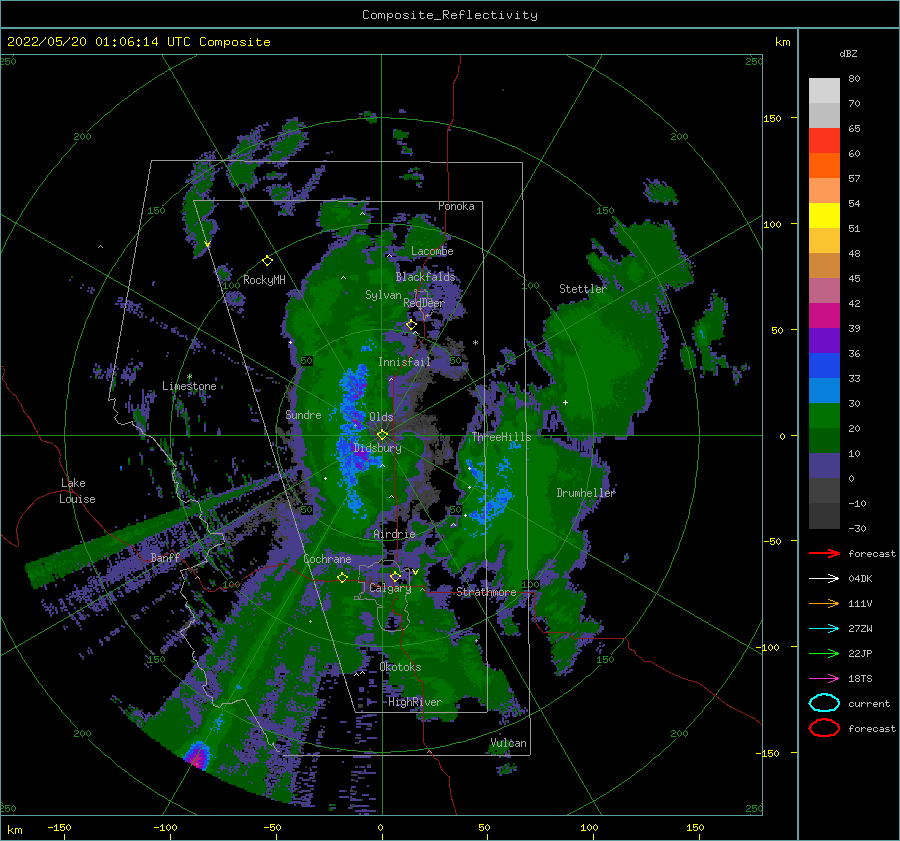Click the magenta 18TS arrow icon

click(x=824, y=679)
